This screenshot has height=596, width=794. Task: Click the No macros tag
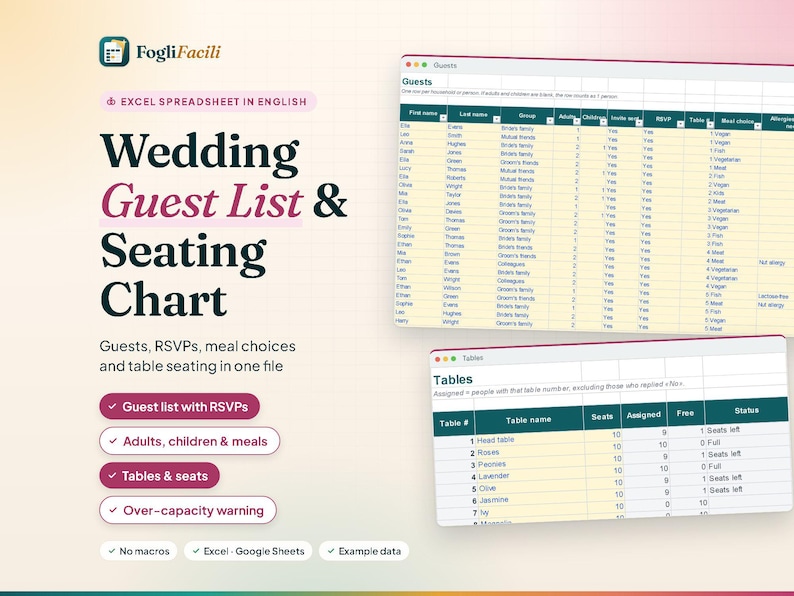pos(139,551)
